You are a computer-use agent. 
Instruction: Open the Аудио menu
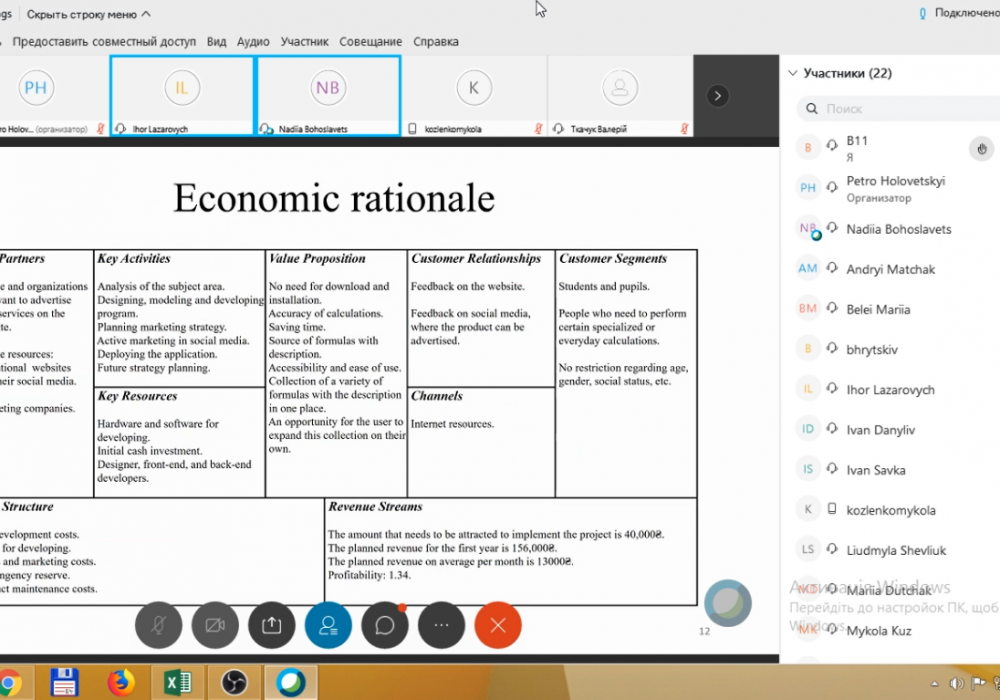pos(253,42)
